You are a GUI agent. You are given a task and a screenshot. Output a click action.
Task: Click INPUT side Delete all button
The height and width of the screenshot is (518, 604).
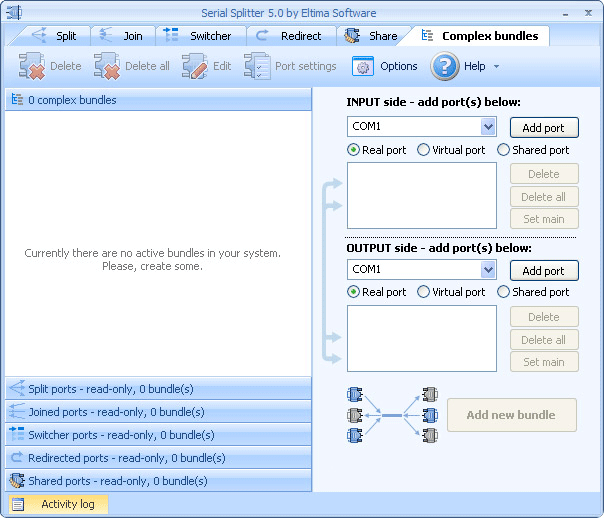pyautogui.click(x=544, y=197)
